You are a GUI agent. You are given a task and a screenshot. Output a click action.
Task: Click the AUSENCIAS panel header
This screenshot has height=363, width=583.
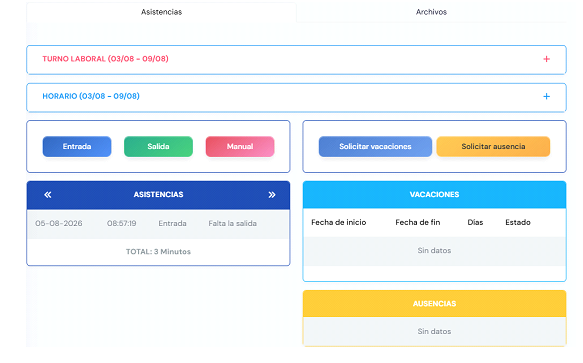click(434, 303)
